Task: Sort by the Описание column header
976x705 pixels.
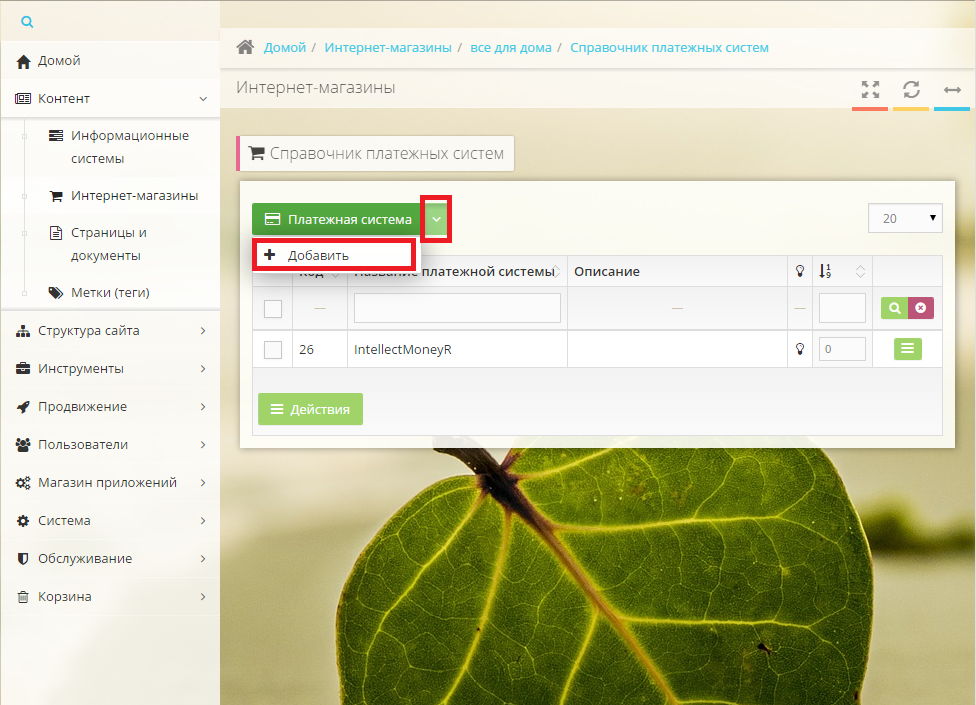Action: [607, 271]
